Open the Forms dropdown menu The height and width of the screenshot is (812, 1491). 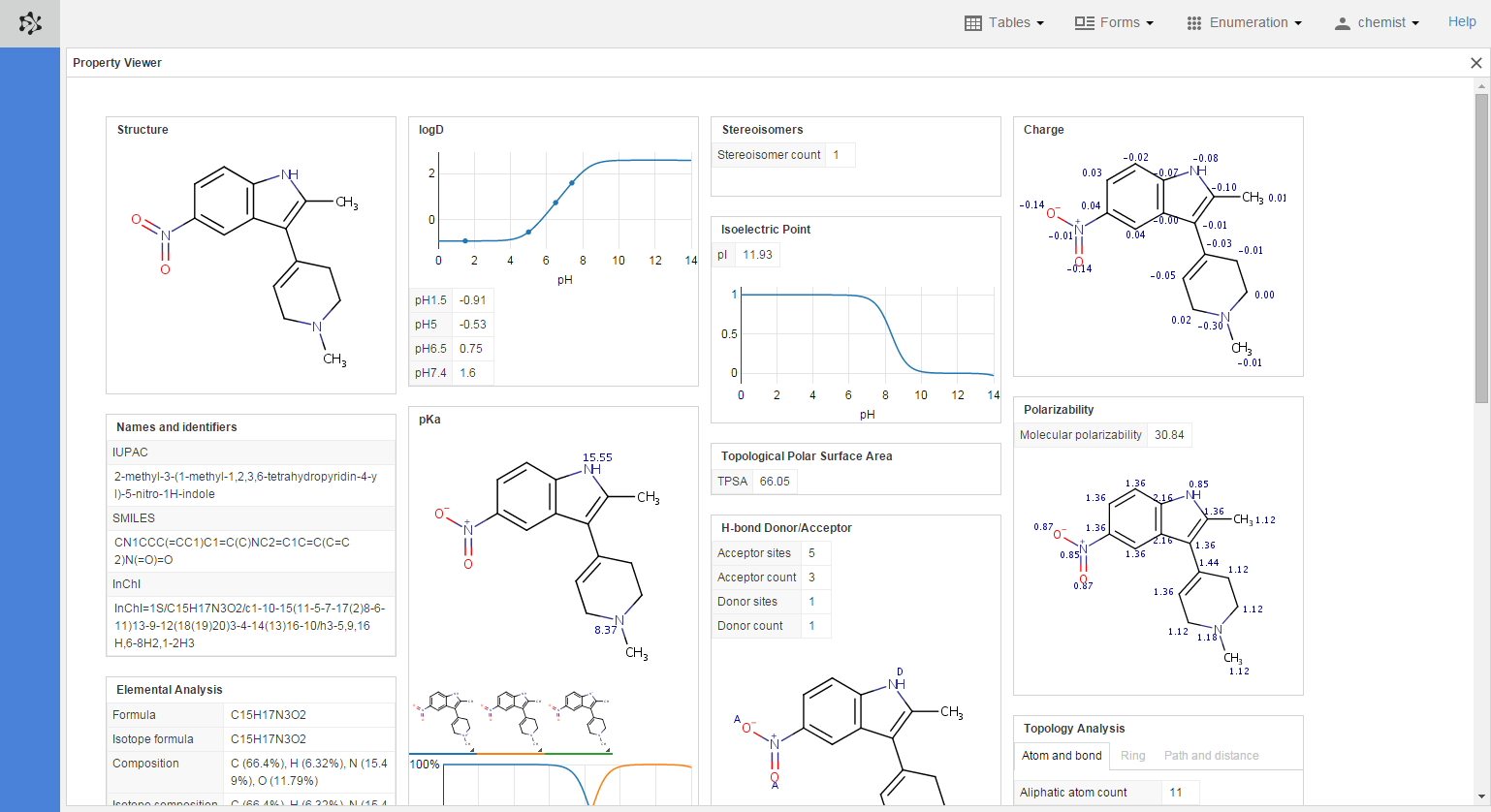pos(1114,23)
